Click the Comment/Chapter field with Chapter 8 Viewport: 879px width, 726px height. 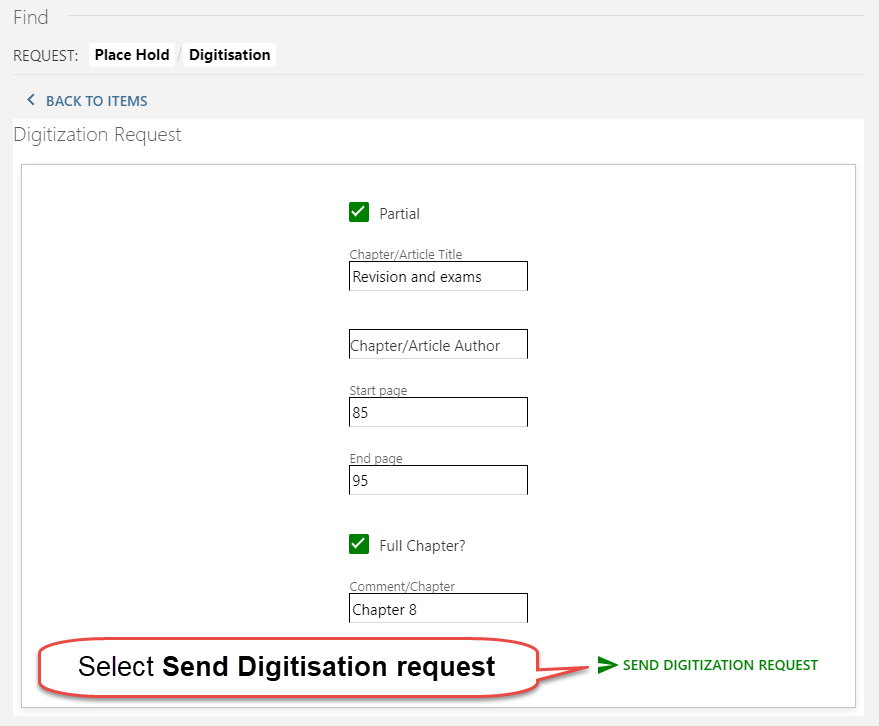pyautogui.click(x=438, y=609)
